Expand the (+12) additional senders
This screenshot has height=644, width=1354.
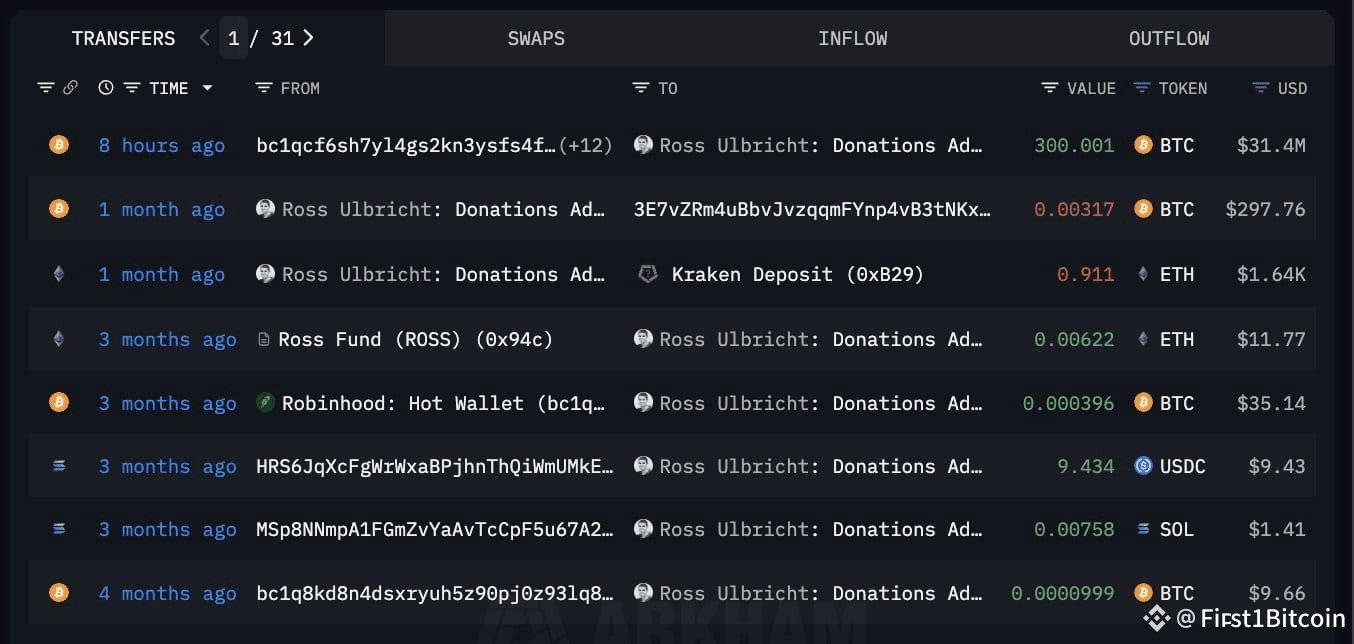[586, 145]
